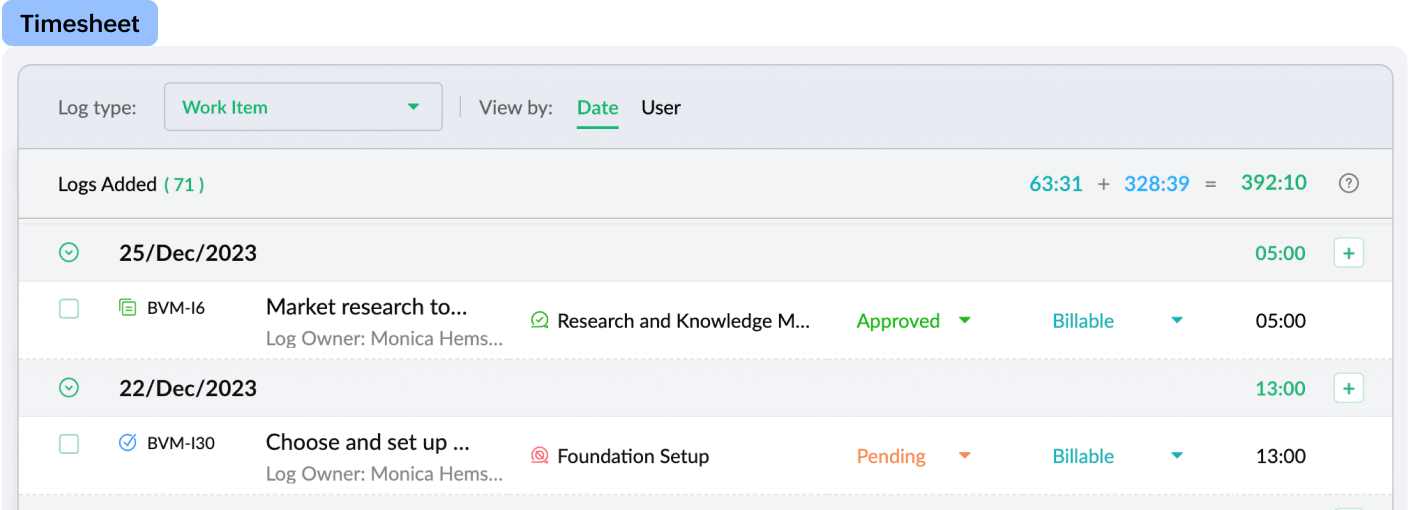Image resolution: width=1408 pixels, height=510 pixels.
Task: Open the Market research work item title
Action: pyautogui.click(x=366, y=307)
